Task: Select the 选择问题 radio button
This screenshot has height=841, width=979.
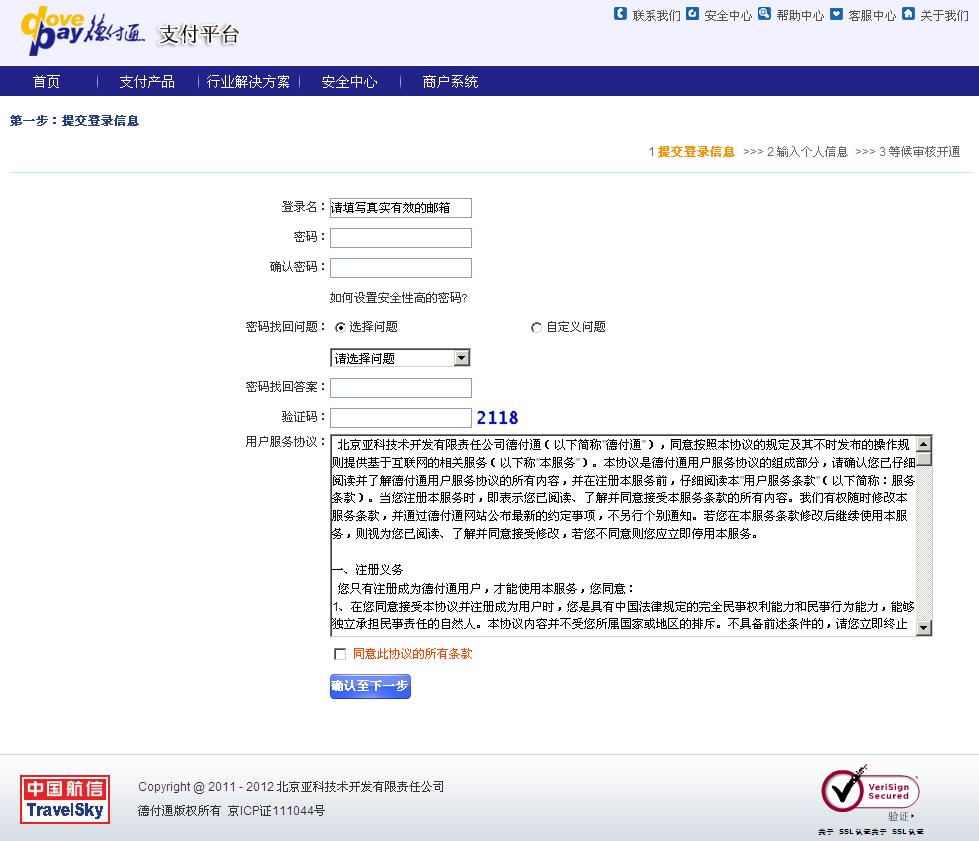Action: point(341,327)
